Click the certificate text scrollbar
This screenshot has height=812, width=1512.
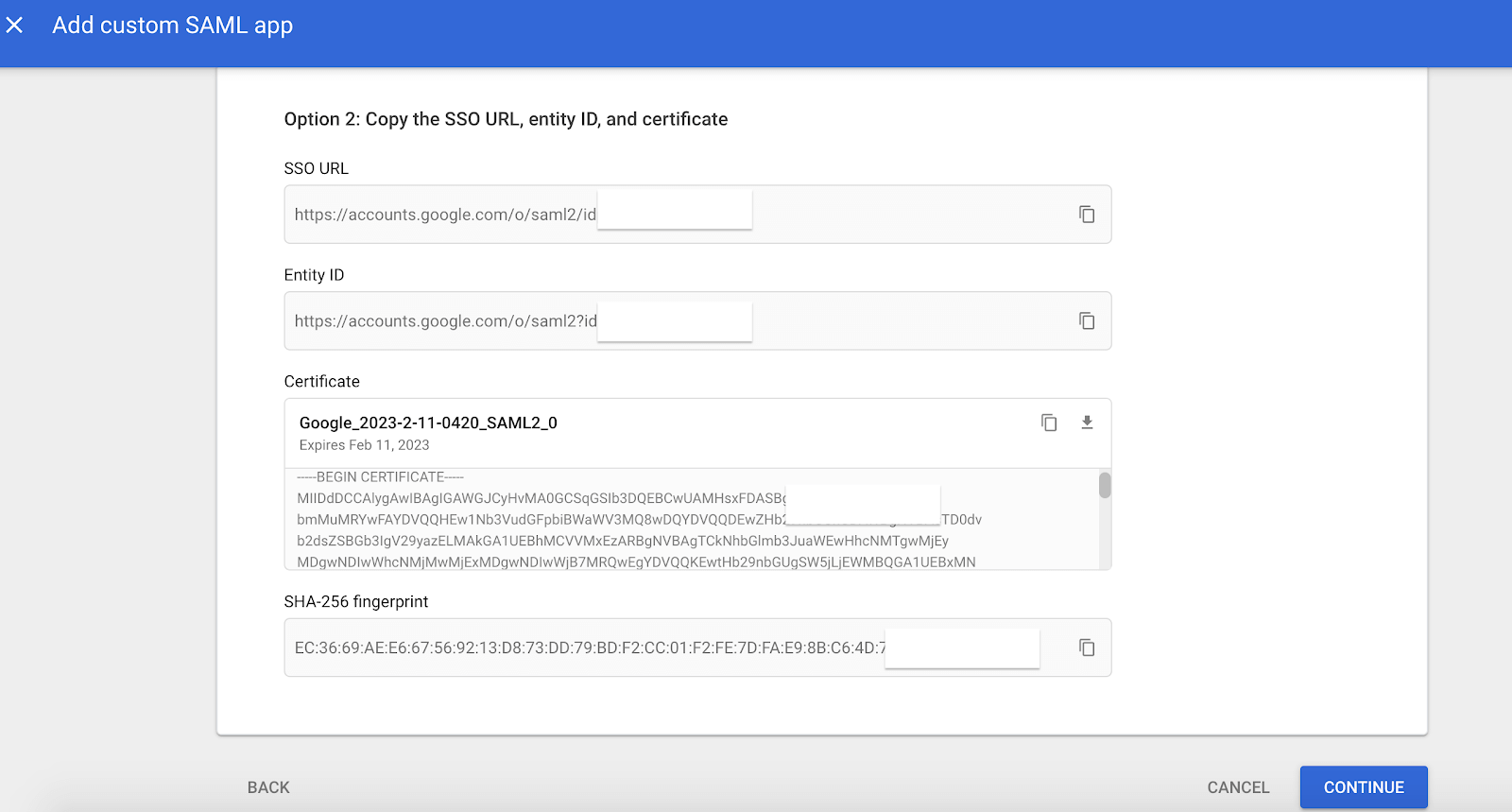1105,485
